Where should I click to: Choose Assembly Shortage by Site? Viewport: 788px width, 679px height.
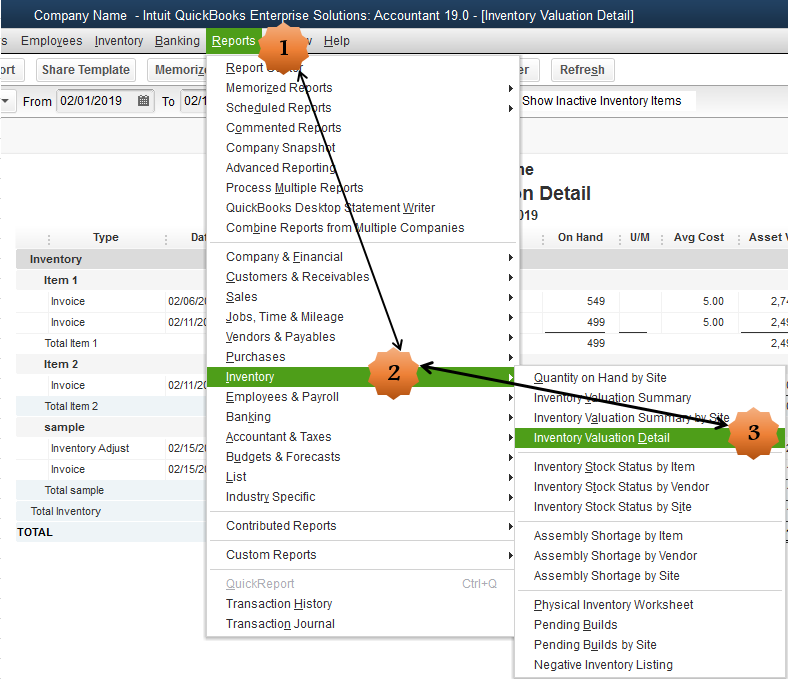(x=650, y=576)
